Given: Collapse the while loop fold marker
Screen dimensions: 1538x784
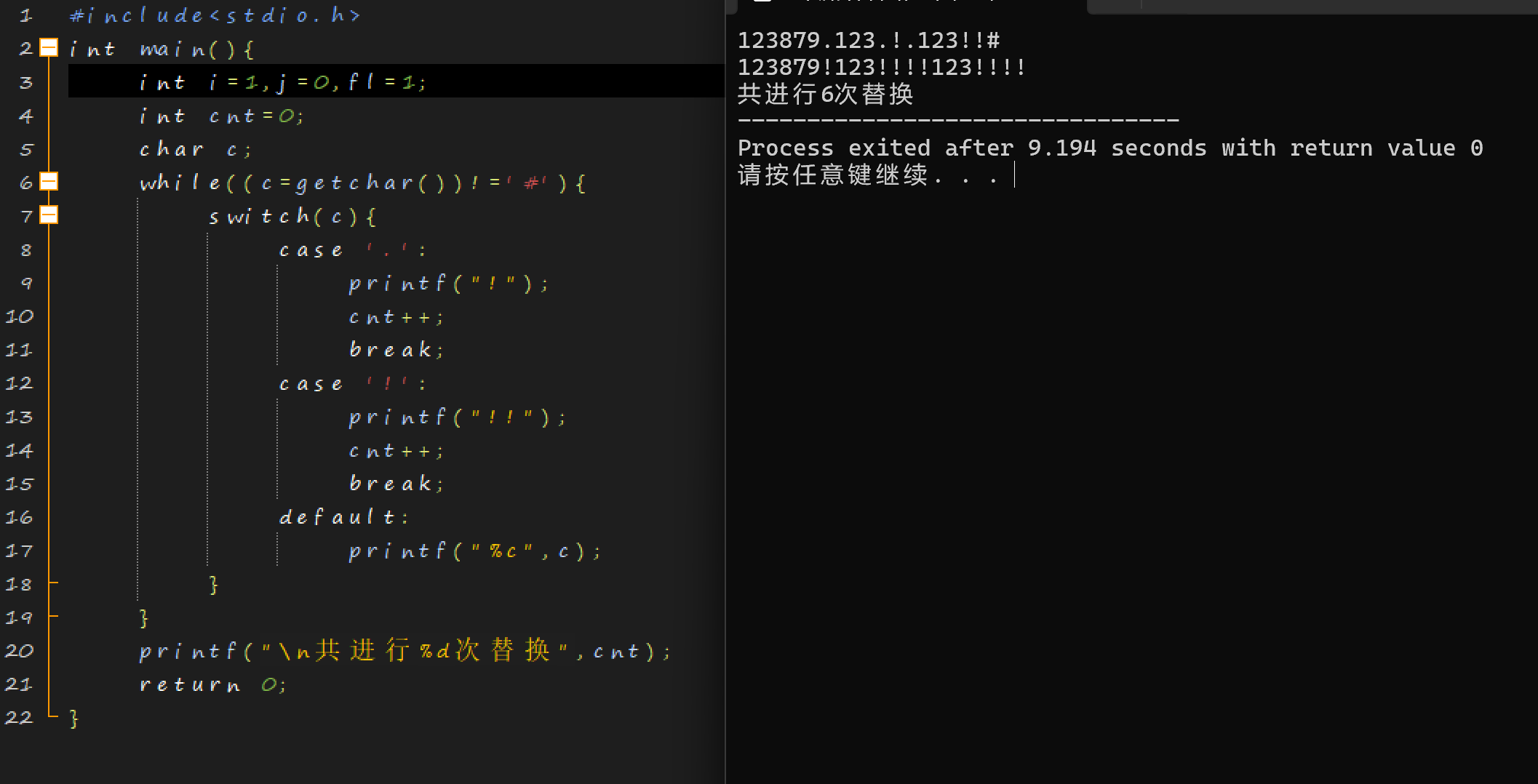Looking at the screenshot, I should [x=49, y=182].
